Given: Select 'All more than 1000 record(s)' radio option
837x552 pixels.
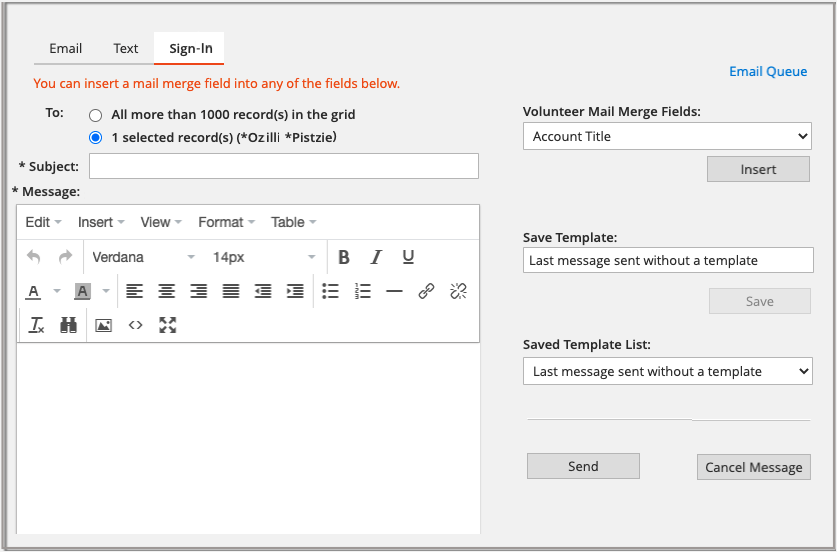Looking at the screenshot, I should 96,115.
